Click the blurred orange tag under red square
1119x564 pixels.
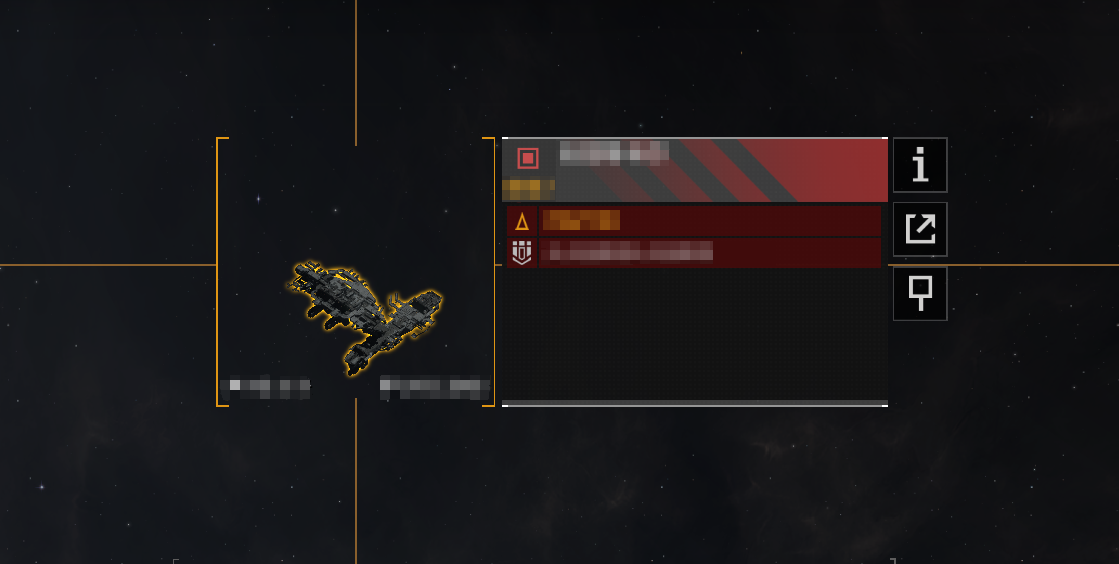[x=529, y=189]
